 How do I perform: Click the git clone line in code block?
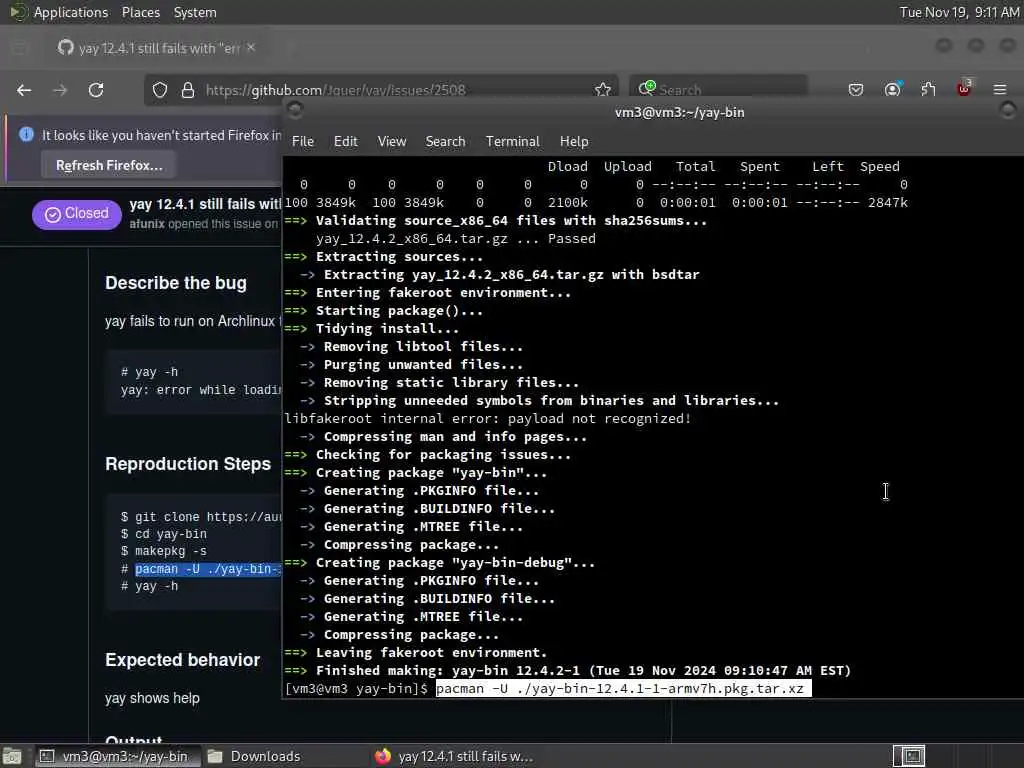(201, 517)
